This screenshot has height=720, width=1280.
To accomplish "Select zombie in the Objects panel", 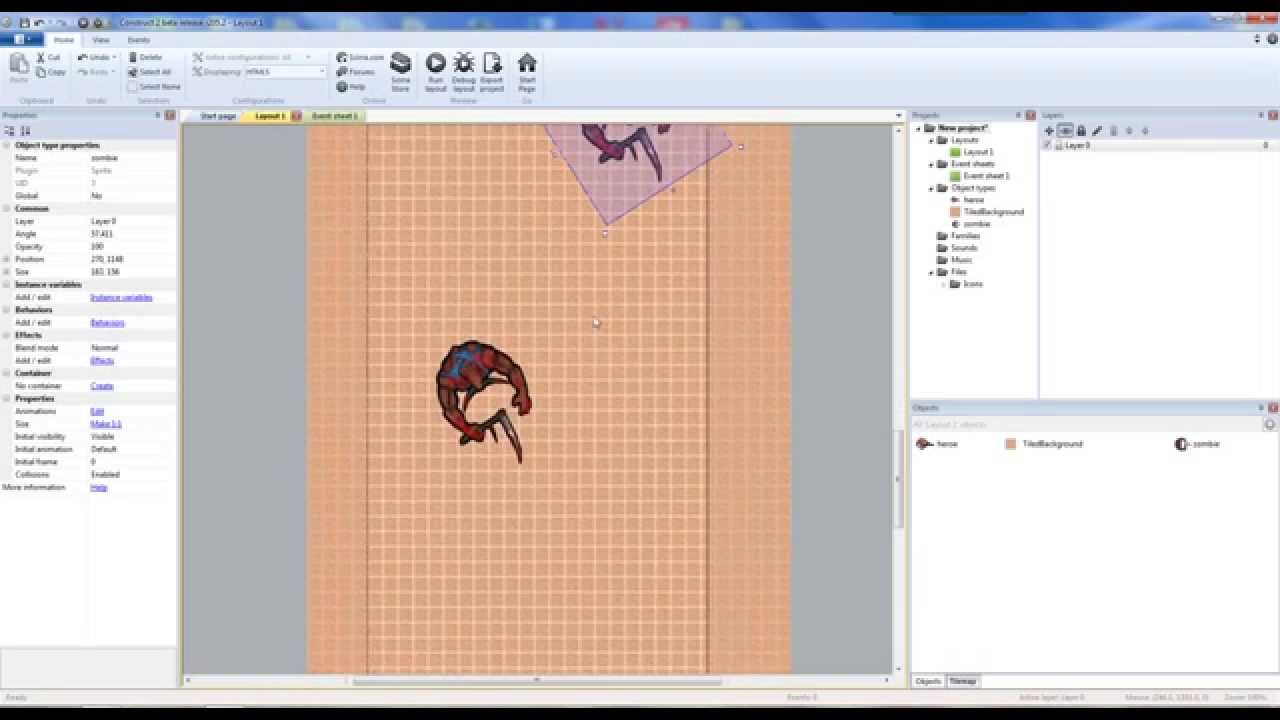I will pos(1197,444).
